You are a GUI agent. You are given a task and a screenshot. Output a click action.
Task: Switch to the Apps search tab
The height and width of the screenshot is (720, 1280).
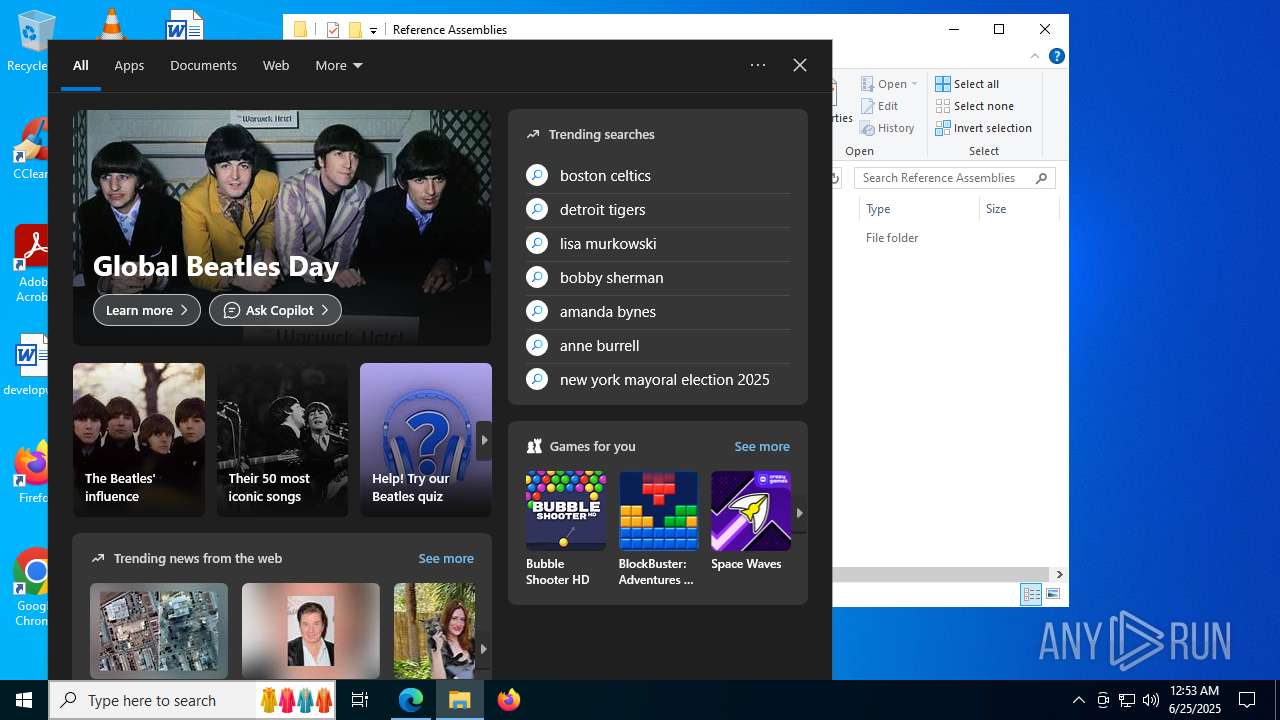(x=129, y=65)
